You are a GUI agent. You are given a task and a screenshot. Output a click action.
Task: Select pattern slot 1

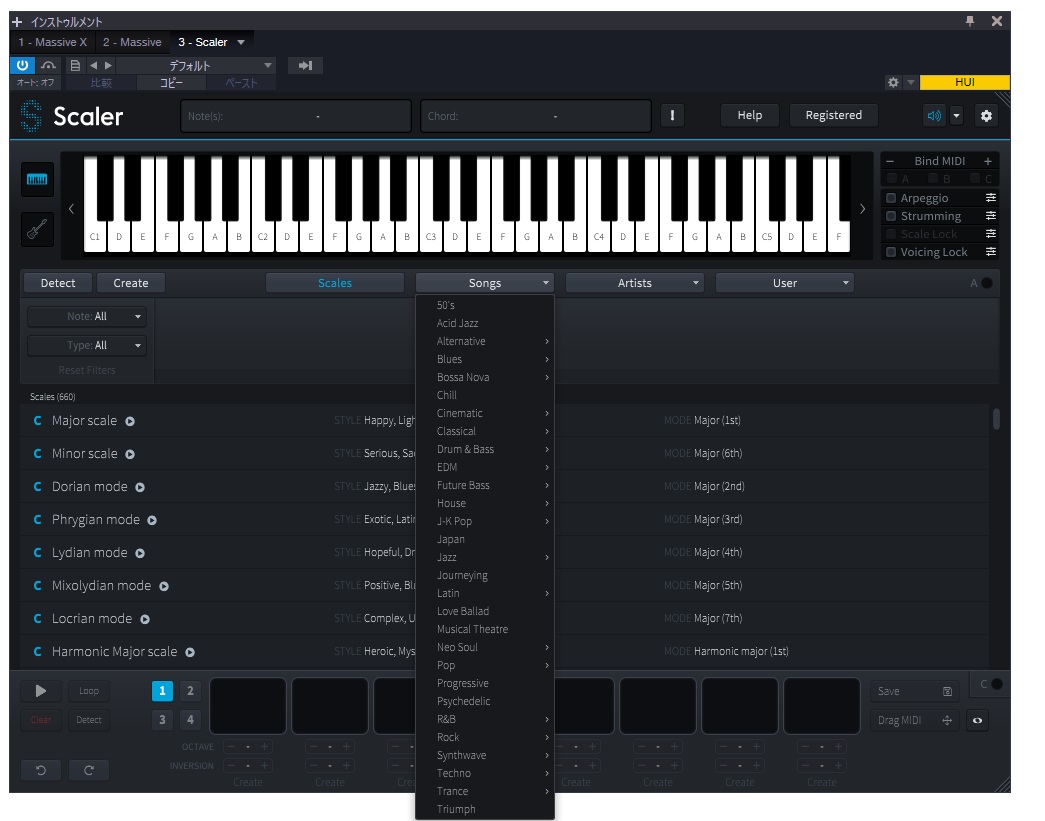[162, 691]
